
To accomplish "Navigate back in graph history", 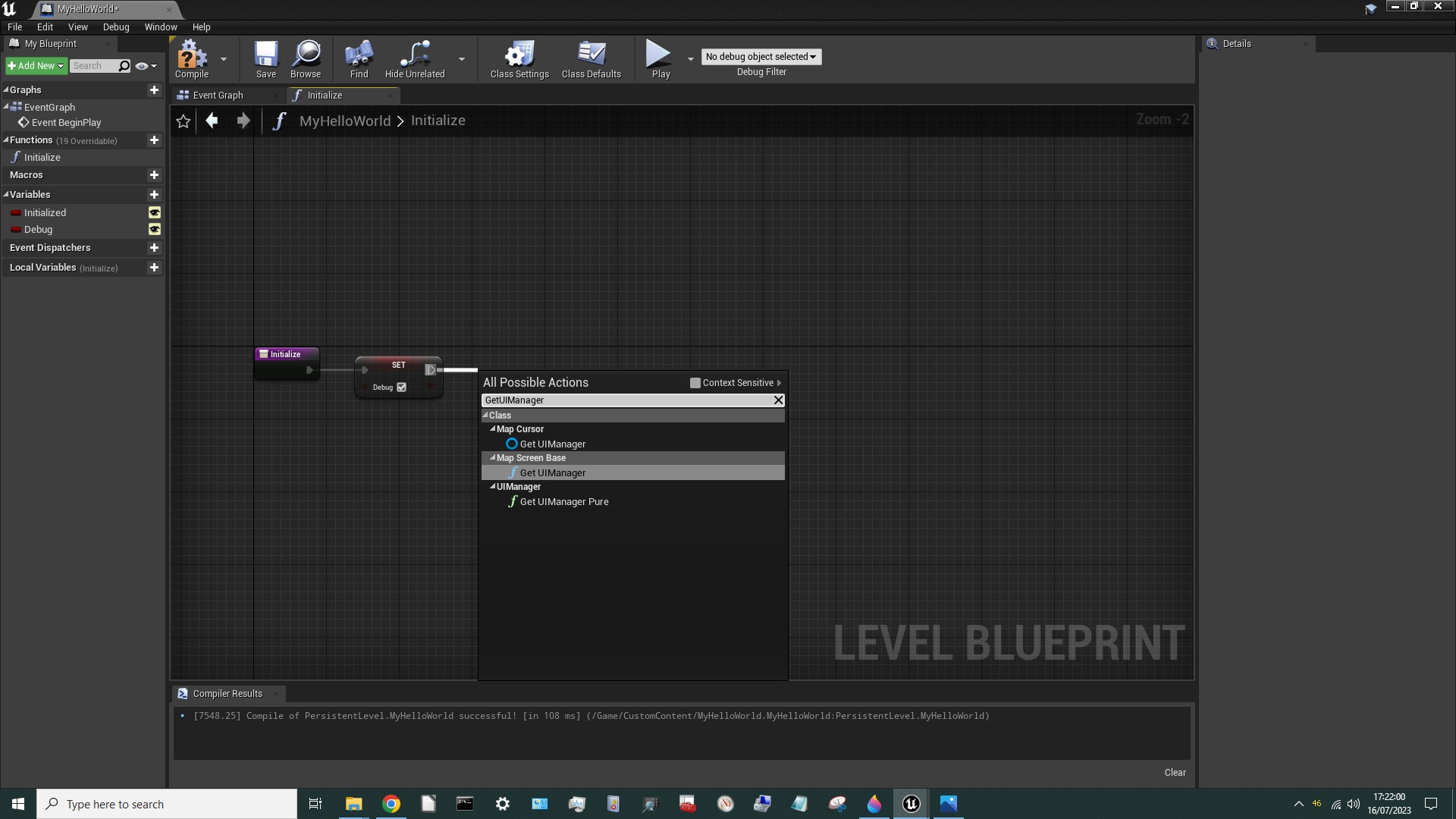I will 212,121.
